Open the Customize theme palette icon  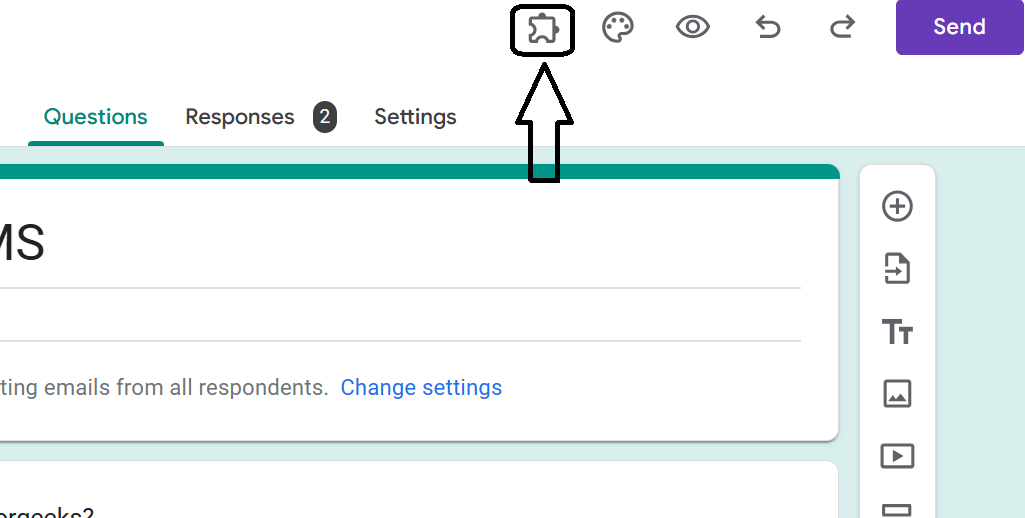pyautogui.click(x=617, y=27)
